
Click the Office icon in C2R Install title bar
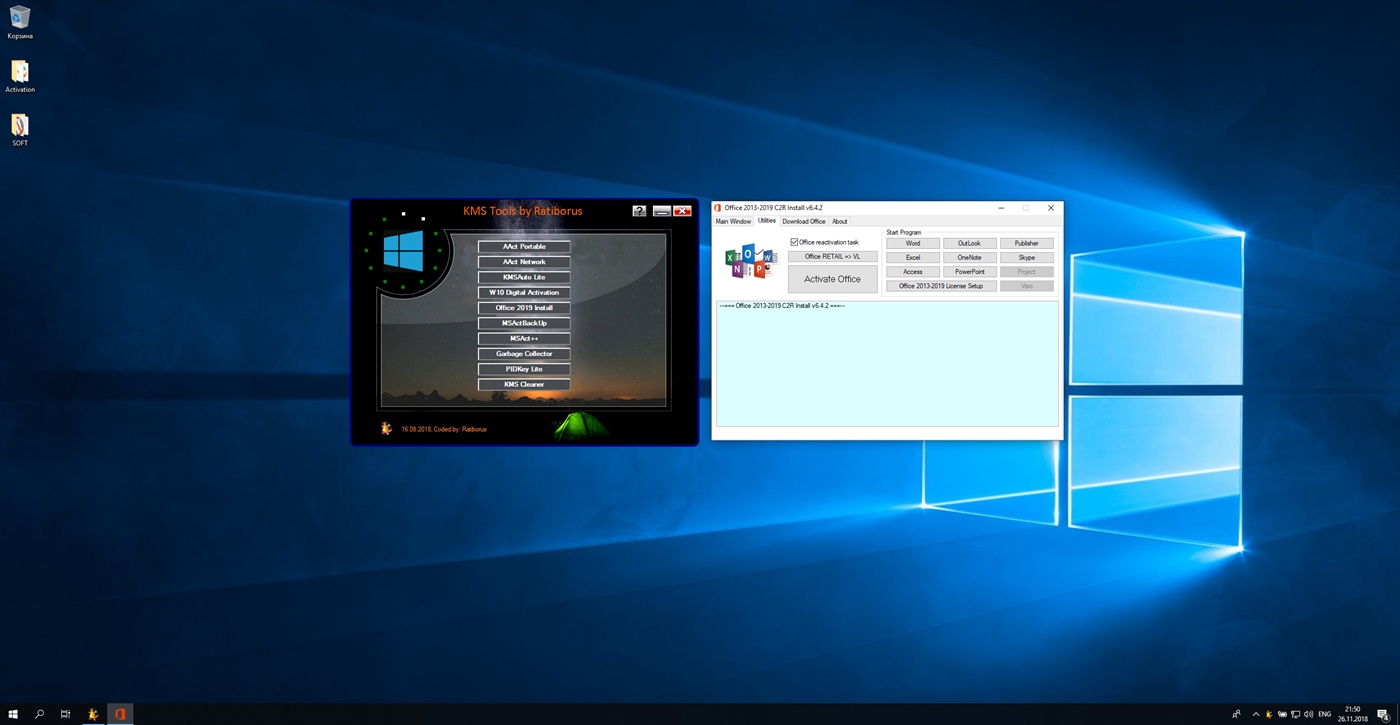coord(717,208)
